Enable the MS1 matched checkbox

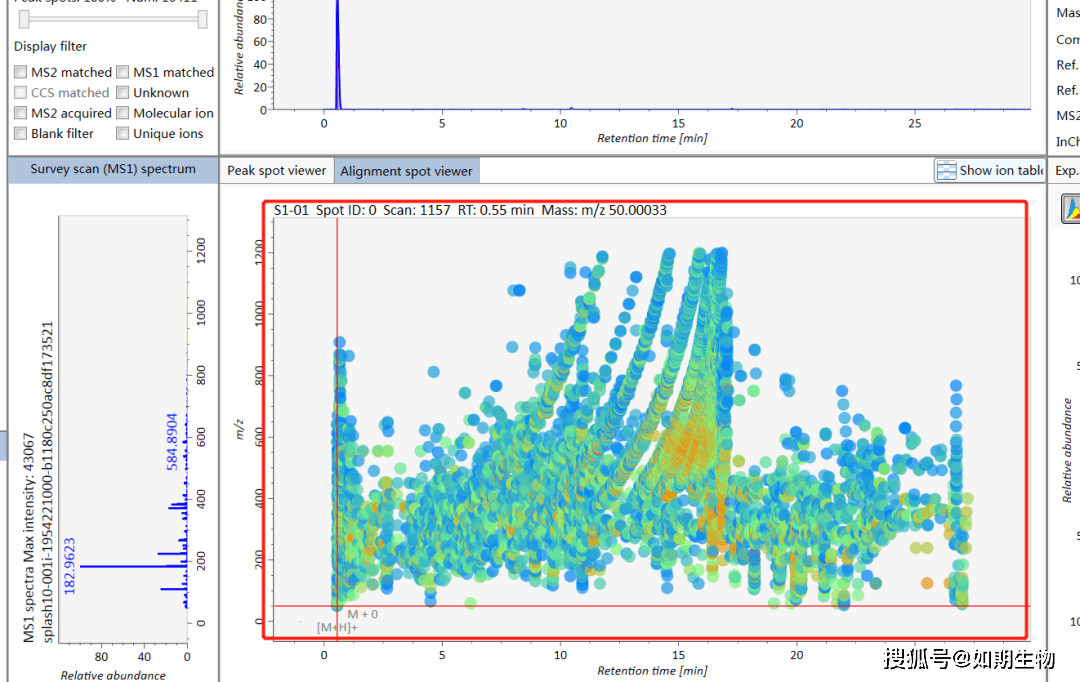(x=123, y=72)
